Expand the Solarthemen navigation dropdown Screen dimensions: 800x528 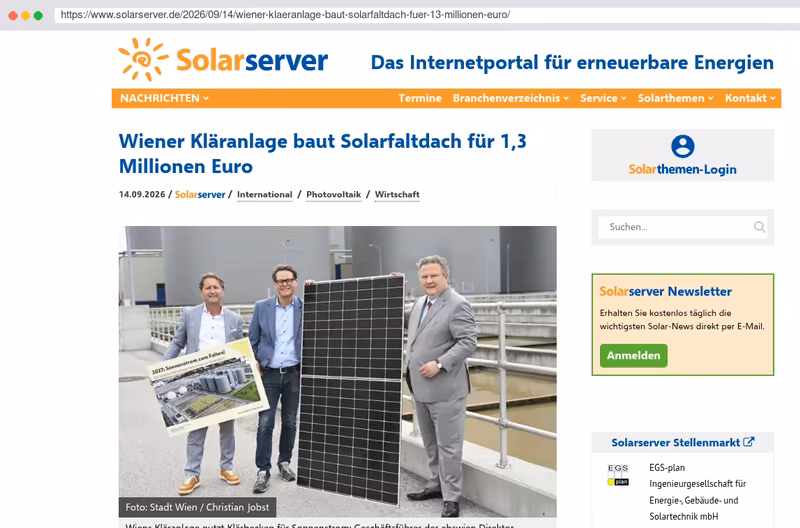click(676, 98)
